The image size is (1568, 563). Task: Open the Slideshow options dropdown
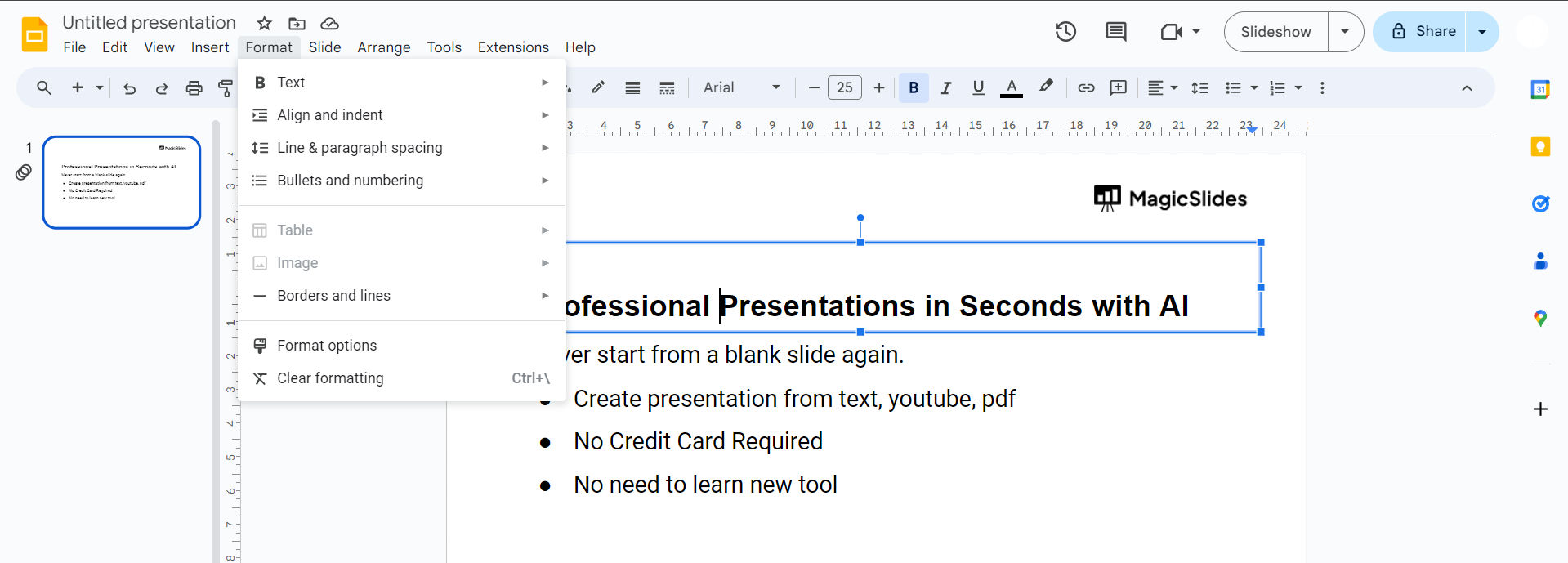coord(1345,32)
